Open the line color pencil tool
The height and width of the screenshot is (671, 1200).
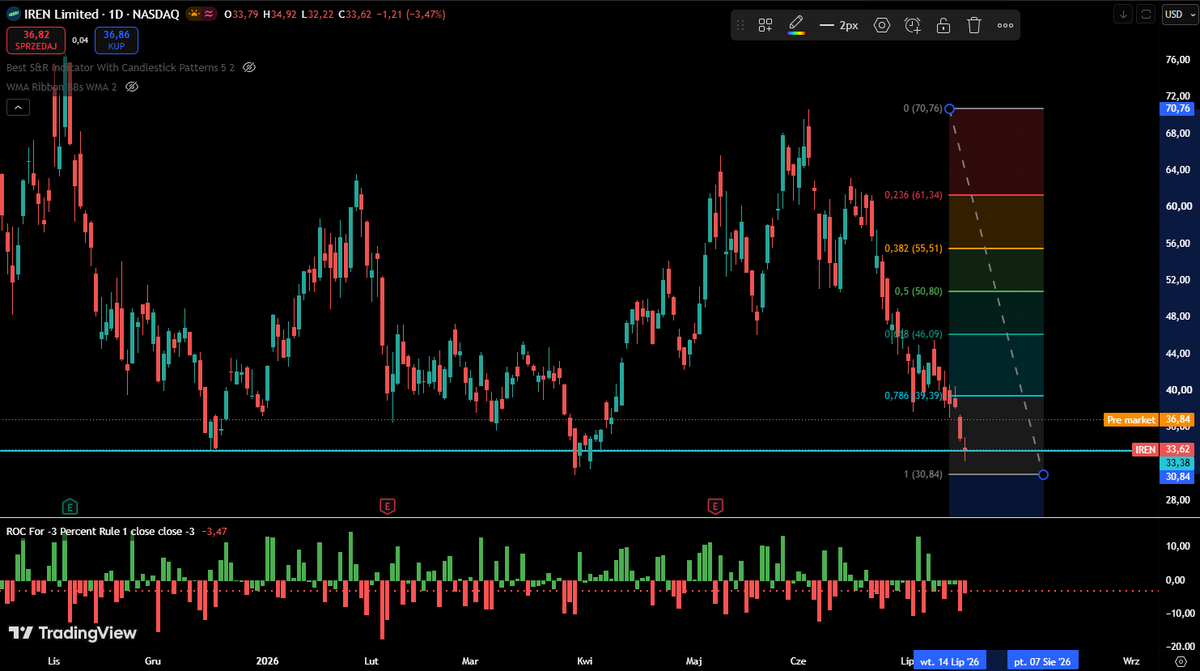click(796, 25)
